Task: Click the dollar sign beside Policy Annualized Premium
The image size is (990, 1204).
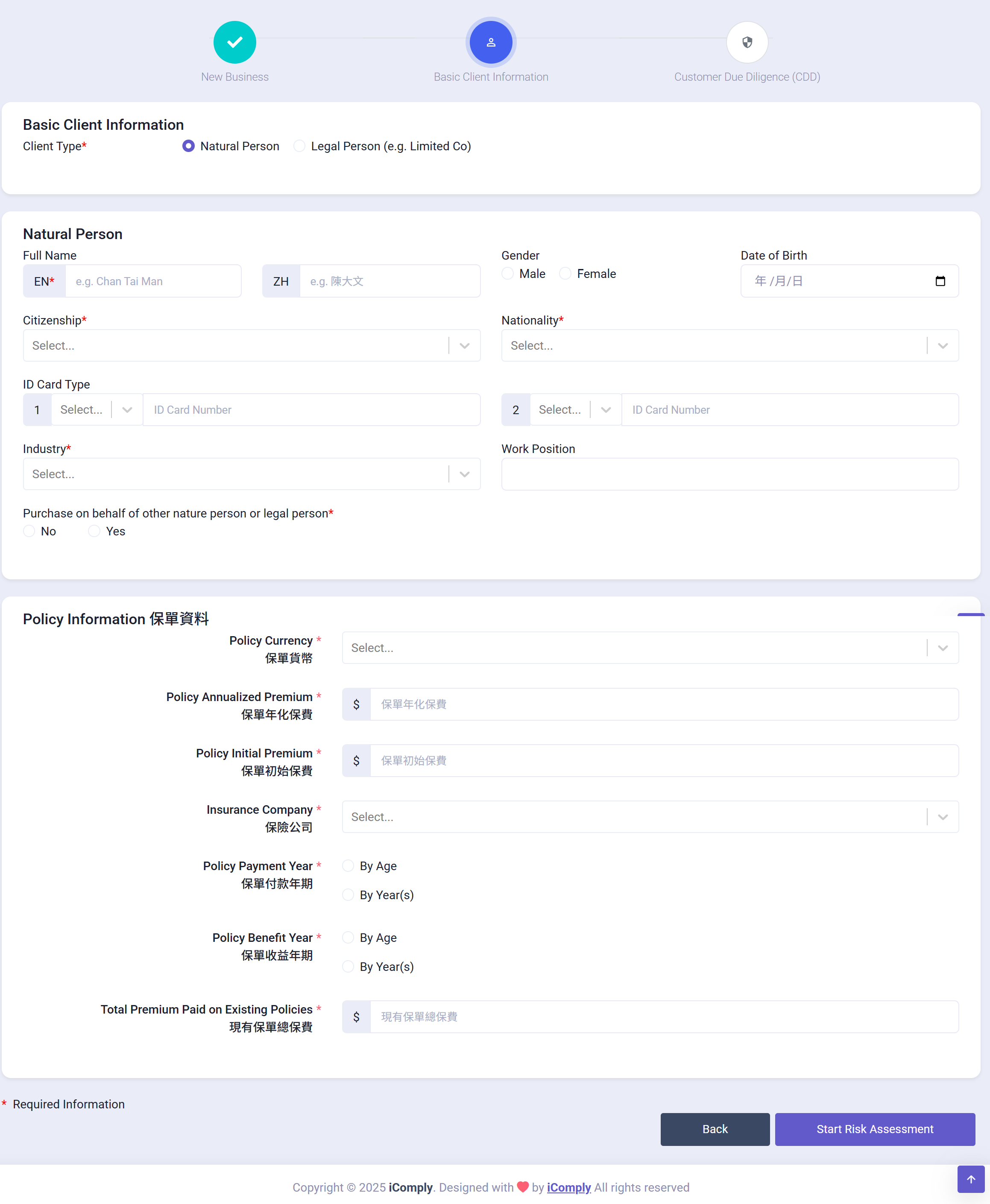Action: 357,704
